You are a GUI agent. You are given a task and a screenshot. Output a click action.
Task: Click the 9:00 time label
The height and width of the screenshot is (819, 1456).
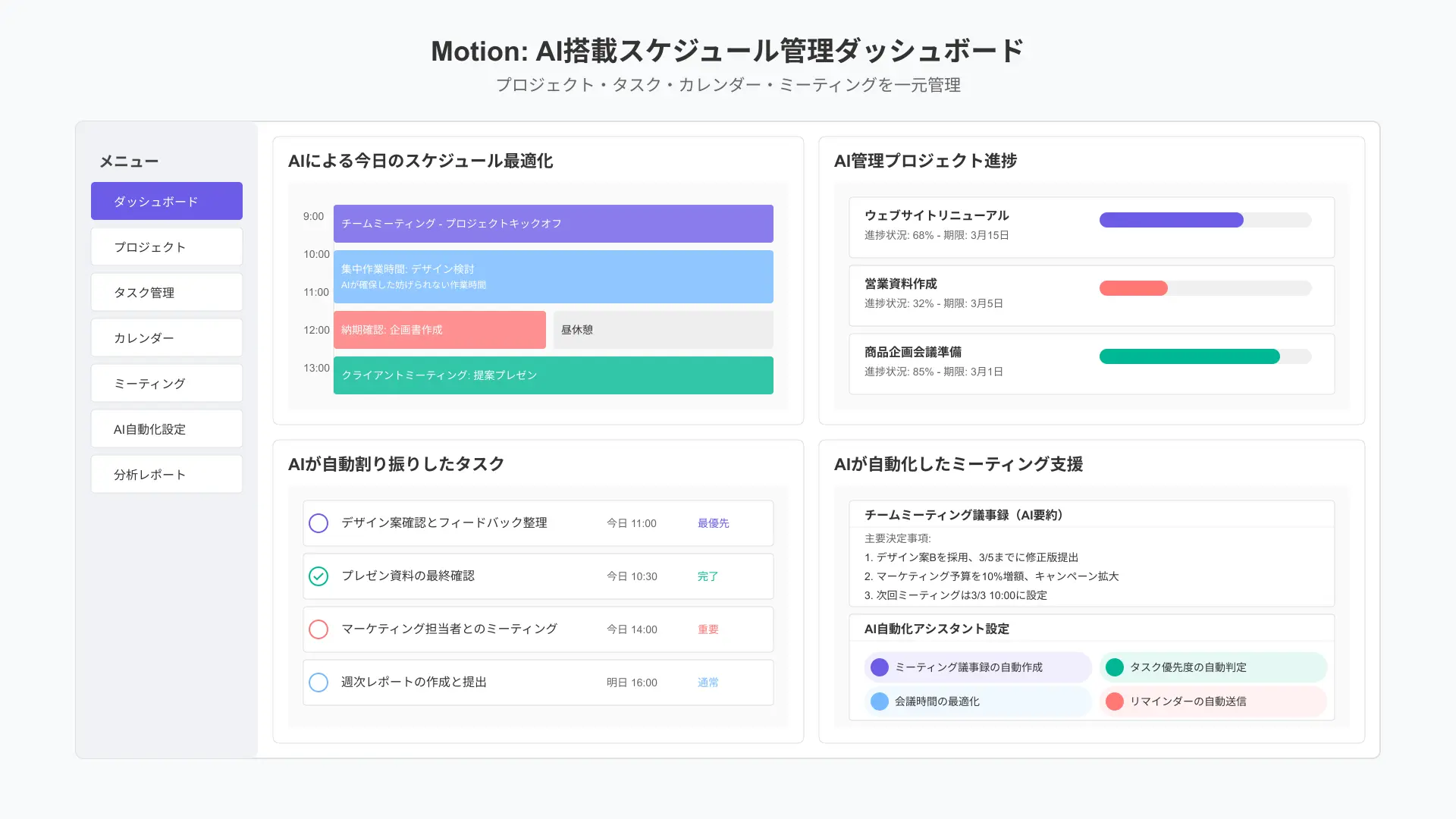[x=313, y=216]
